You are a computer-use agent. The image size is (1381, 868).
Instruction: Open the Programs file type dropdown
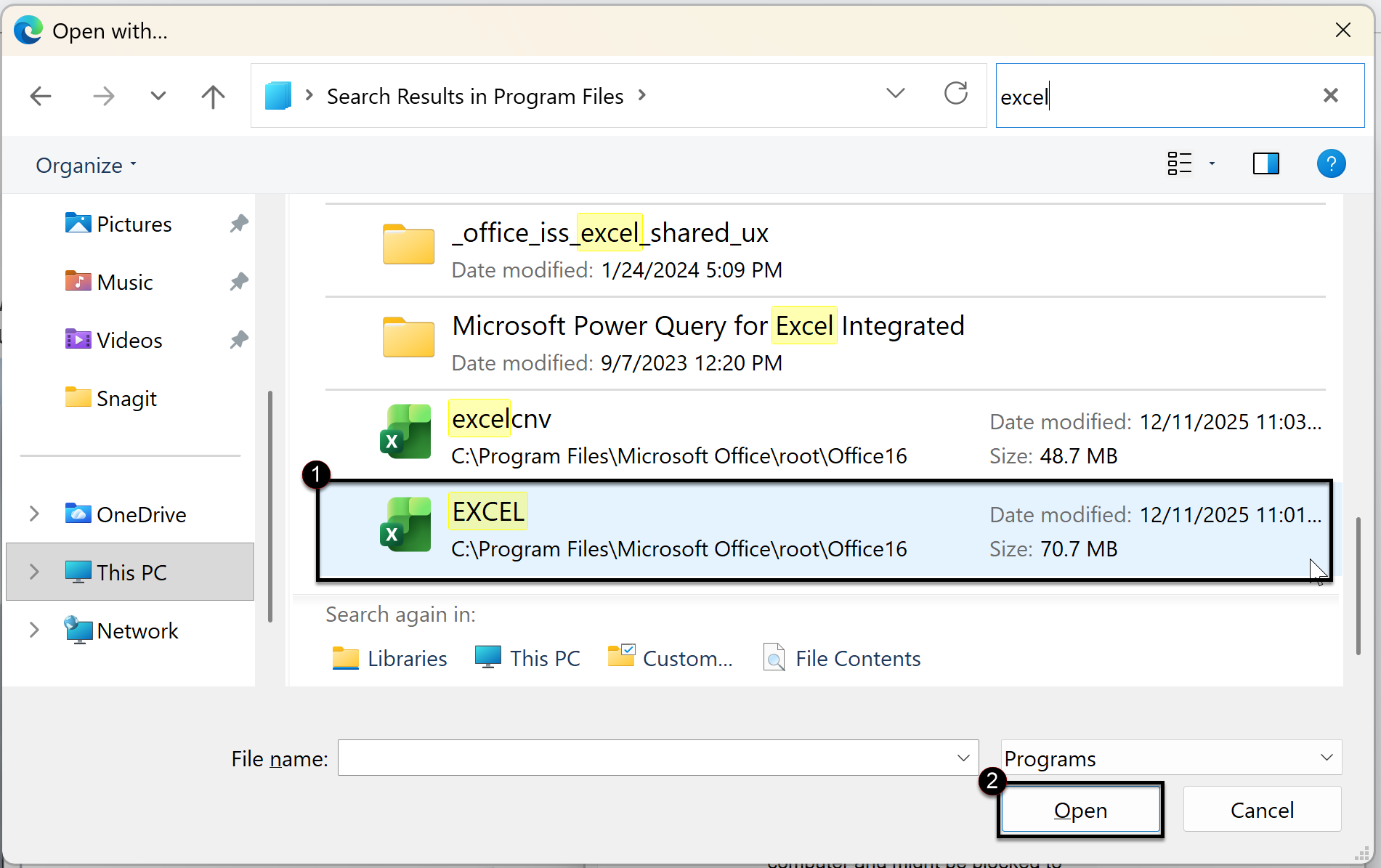coord(1170,758)
